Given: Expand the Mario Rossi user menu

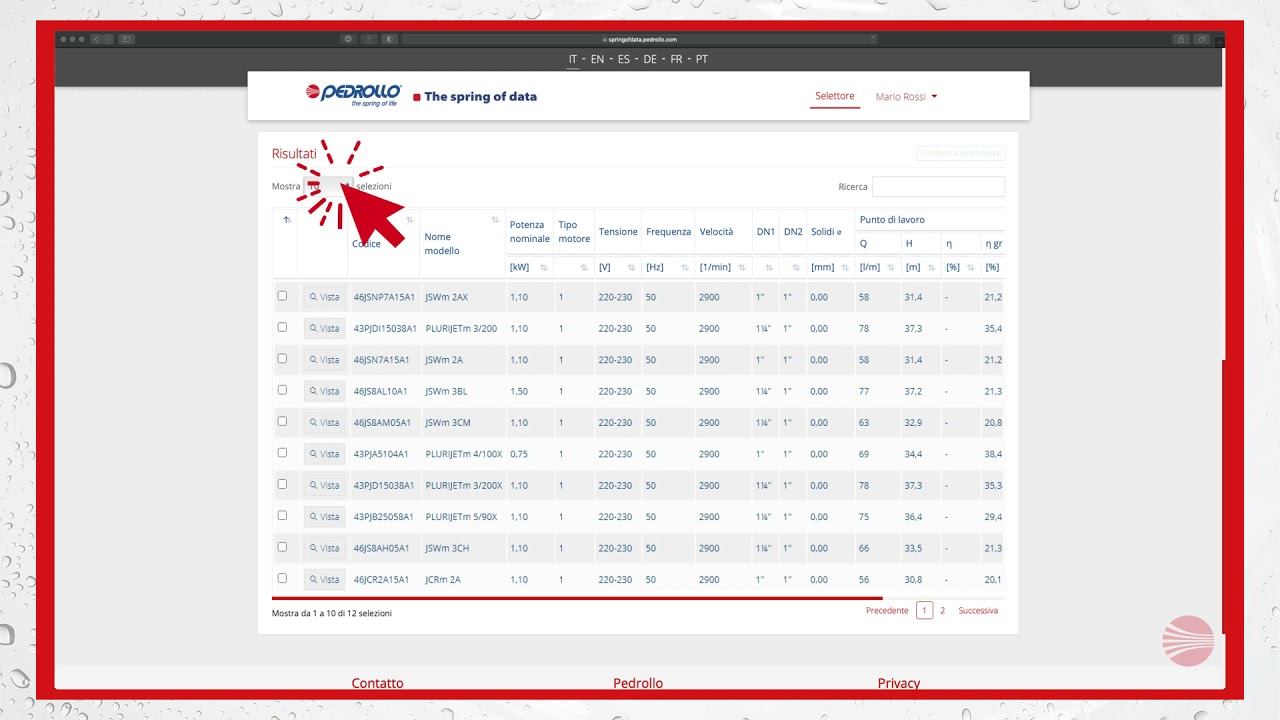Looking at the screenshot, I should tap(906, 97).
